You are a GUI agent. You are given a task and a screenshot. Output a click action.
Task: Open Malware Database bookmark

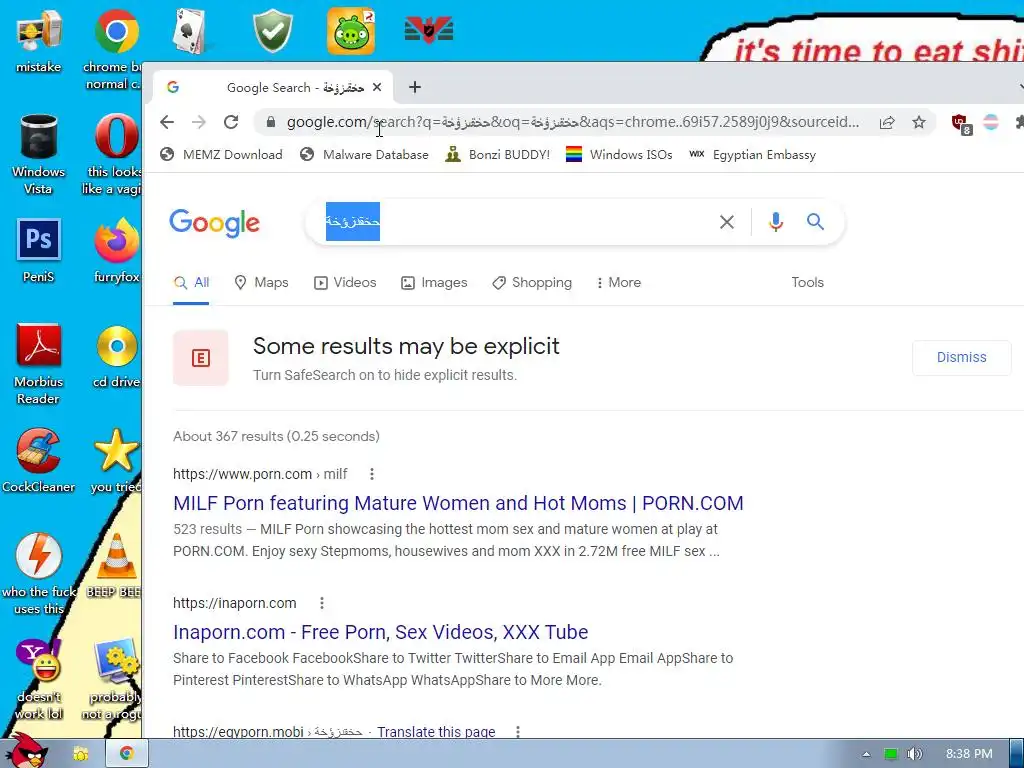click(364, 155)
